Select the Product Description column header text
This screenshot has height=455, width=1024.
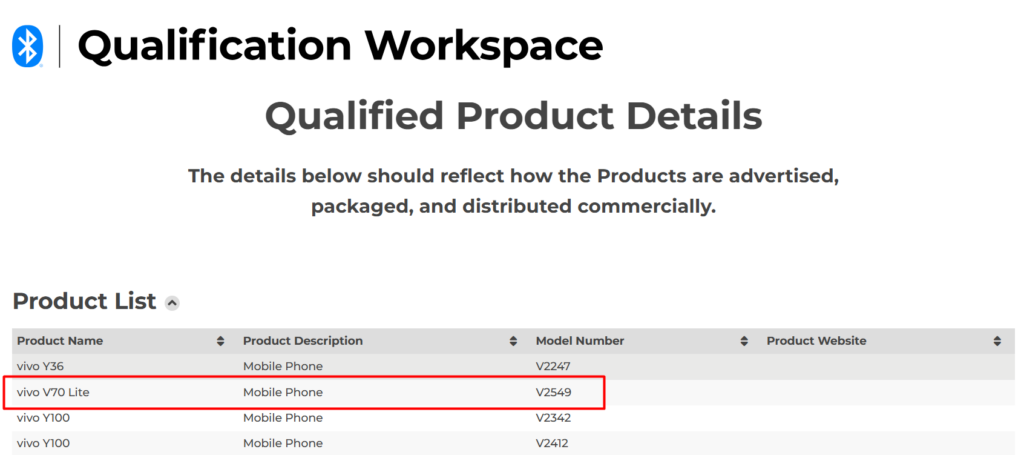pos(303,341)
